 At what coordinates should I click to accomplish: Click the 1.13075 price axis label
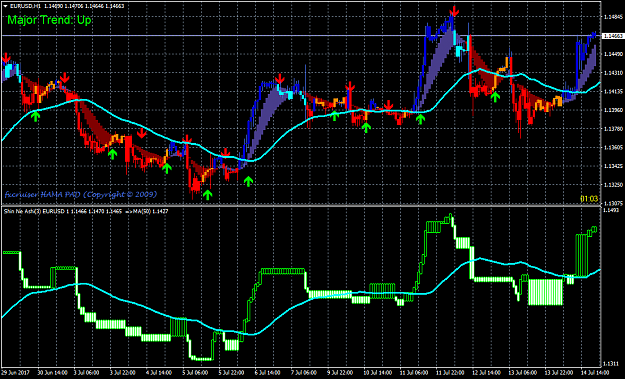[613, 203]
